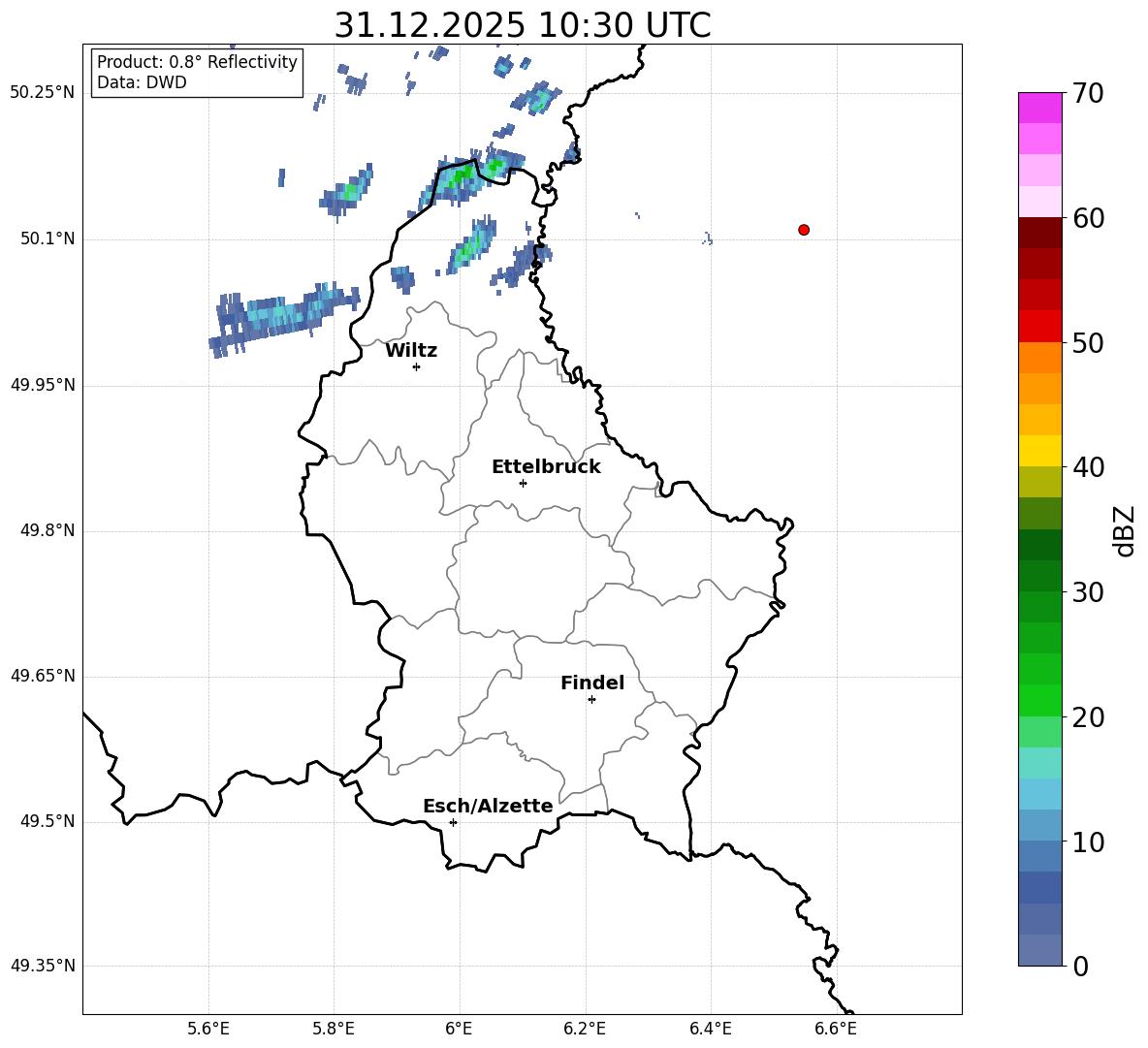Click the Findel city label
The width and height of the screenshot is (1148, 1048).
pos(592,683)
